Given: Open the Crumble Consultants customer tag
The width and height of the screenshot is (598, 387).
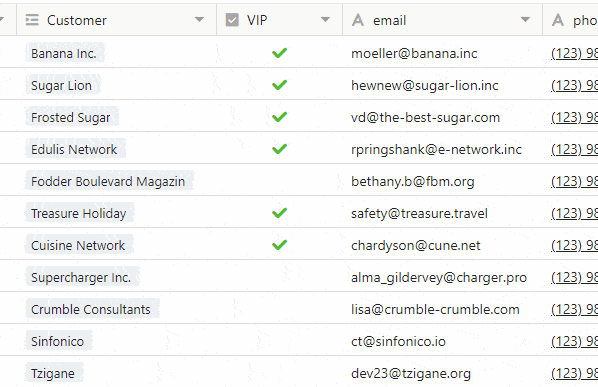Looking at the screenshot, I should [92, 309].
